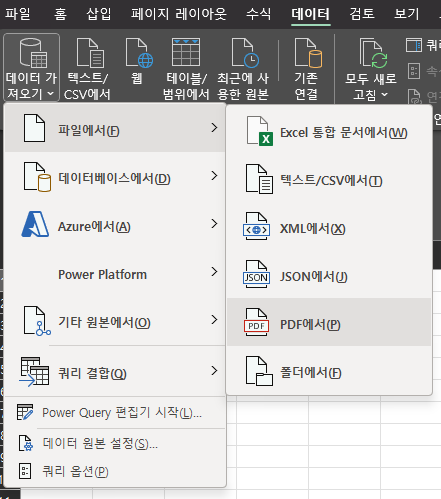Screen dimensions: 441x499
Task: Open 쿼리 옵션(P)
Action: tap(115, 472)
